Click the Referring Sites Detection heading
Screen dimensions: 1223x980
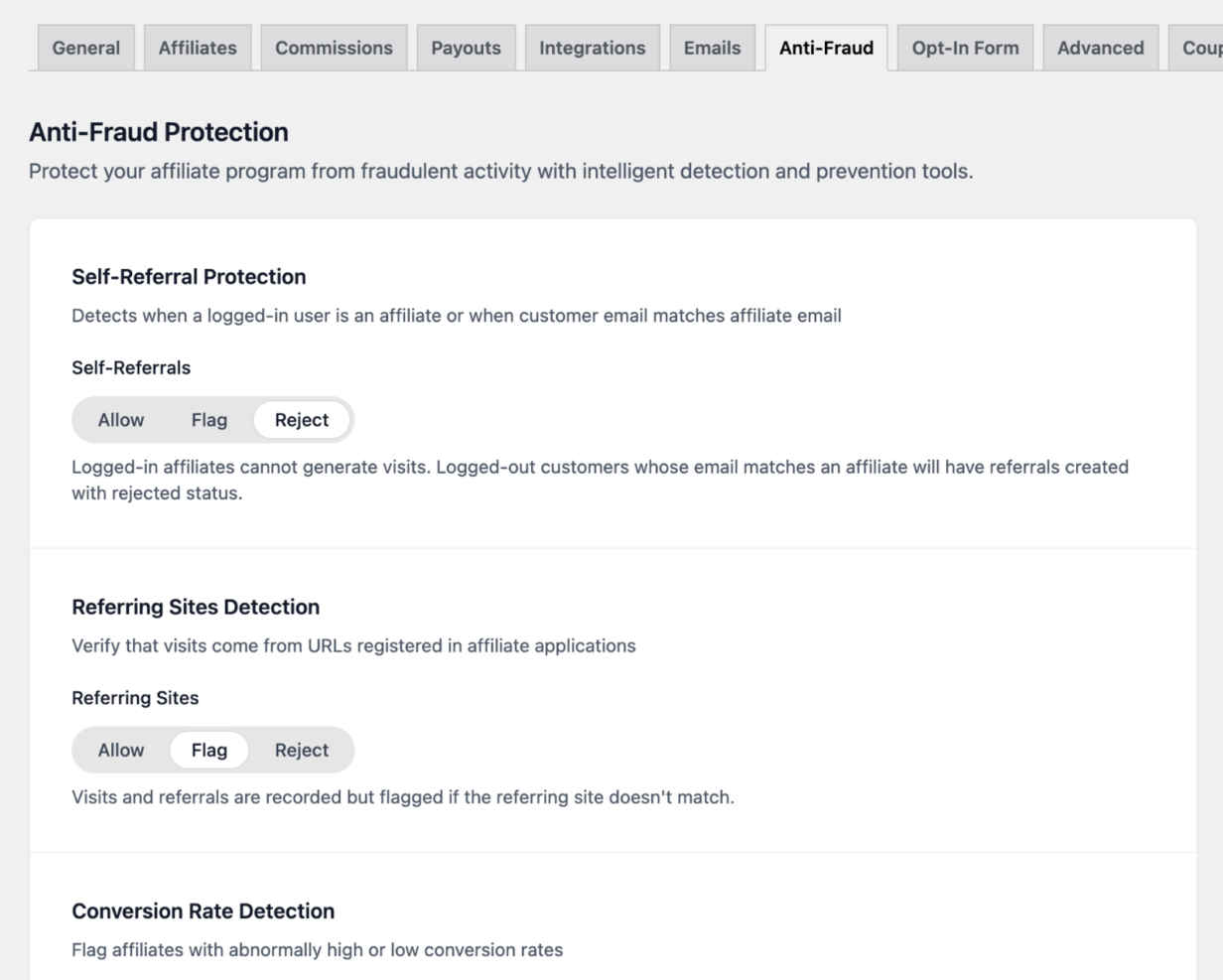click(x=195, y=607)
